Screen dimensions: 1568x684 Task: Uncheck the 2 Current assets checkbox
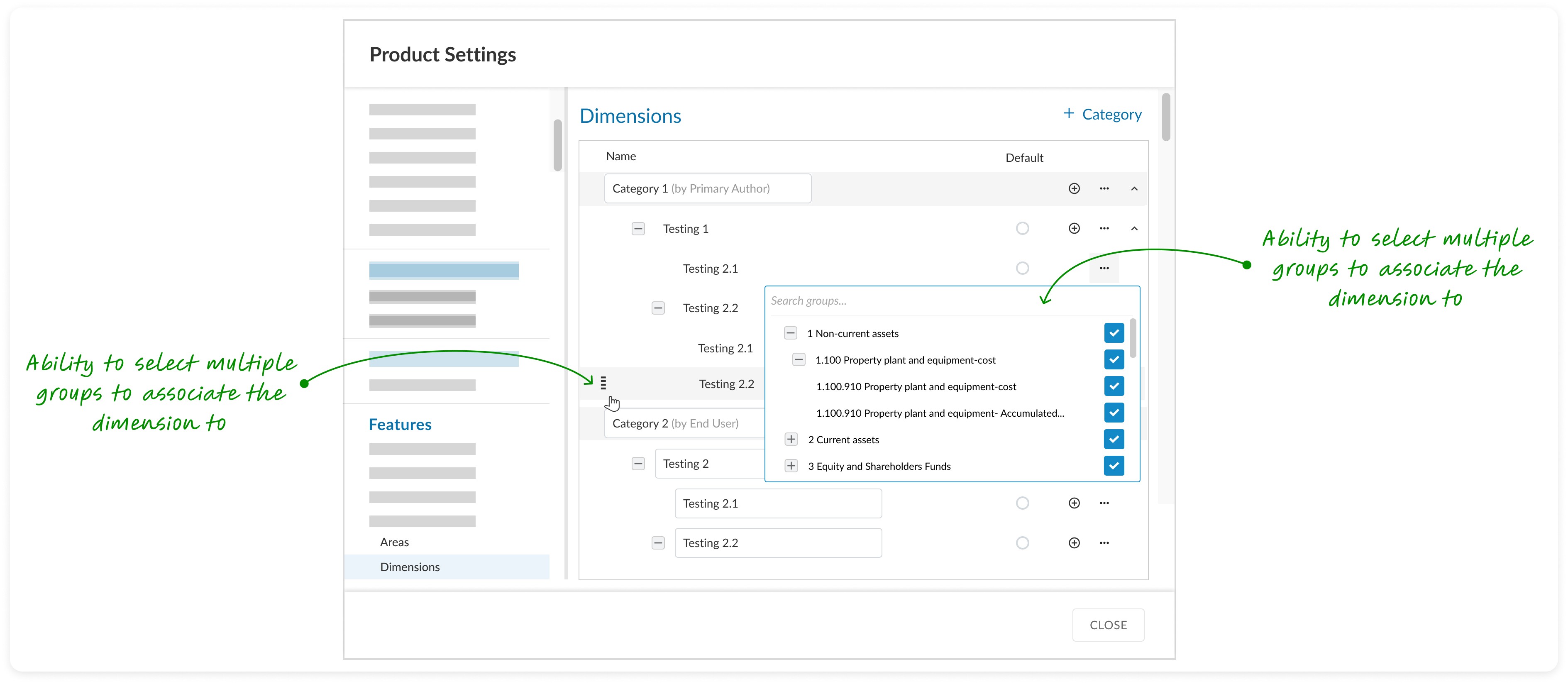click(1113, 440)
